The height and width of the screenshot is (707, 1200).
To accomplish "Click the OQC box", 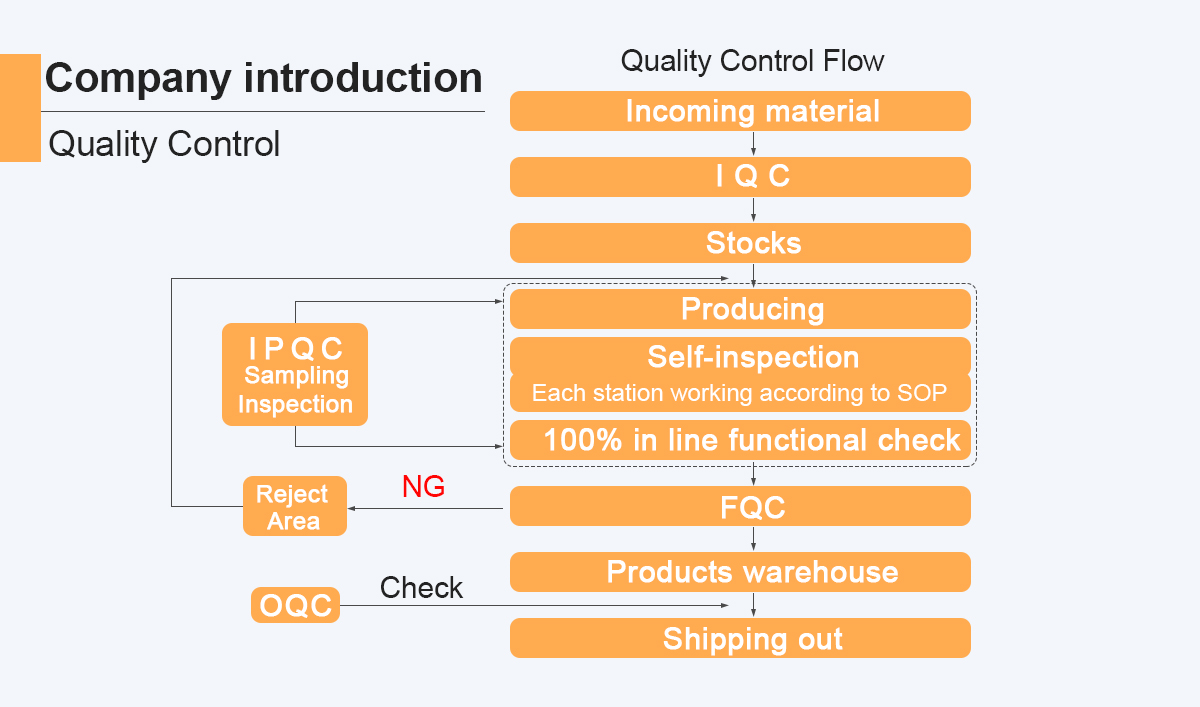I will tap(295, 605).
